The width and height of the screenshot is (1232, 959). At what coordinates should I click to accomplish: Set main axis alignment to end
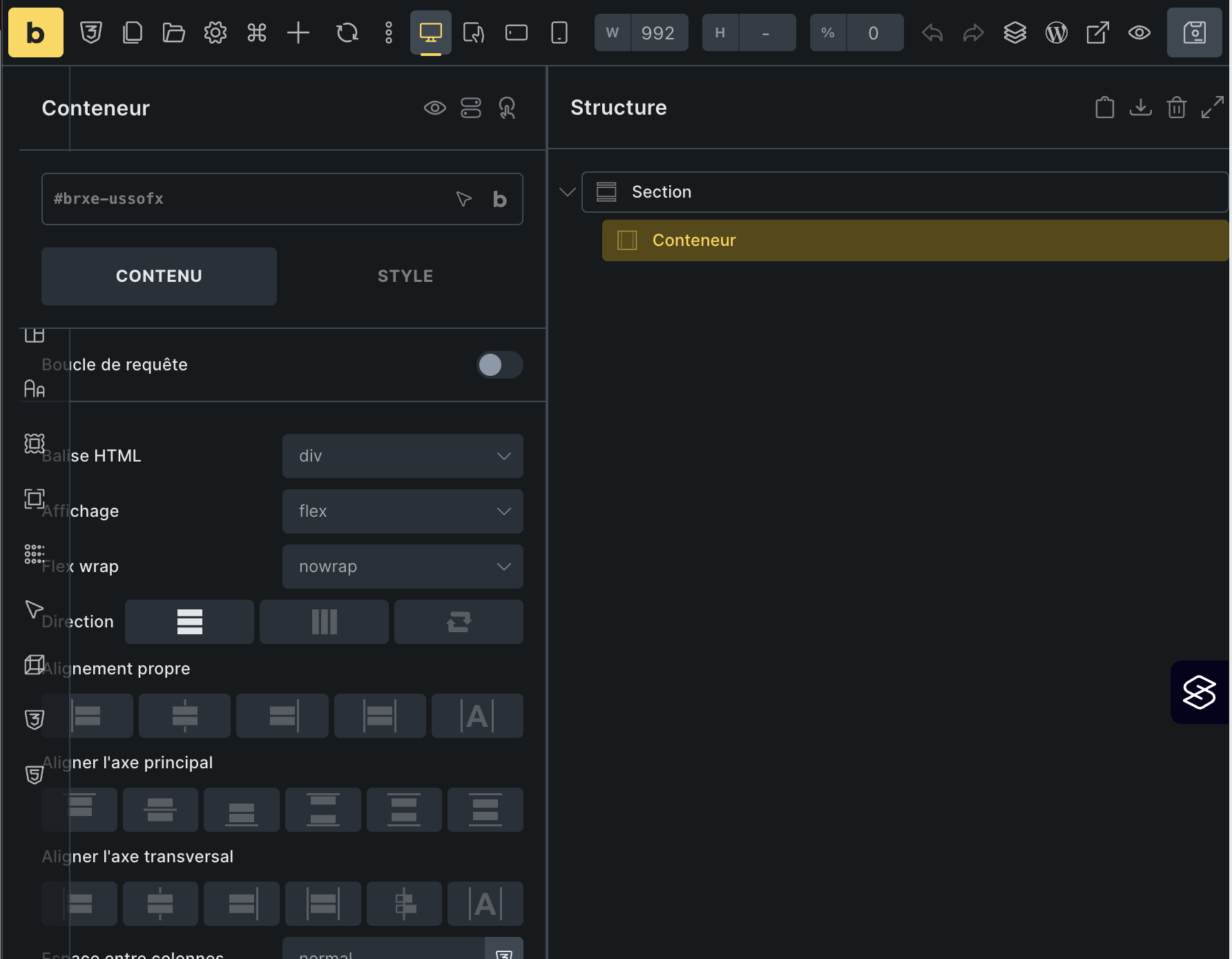pos(242,810)
